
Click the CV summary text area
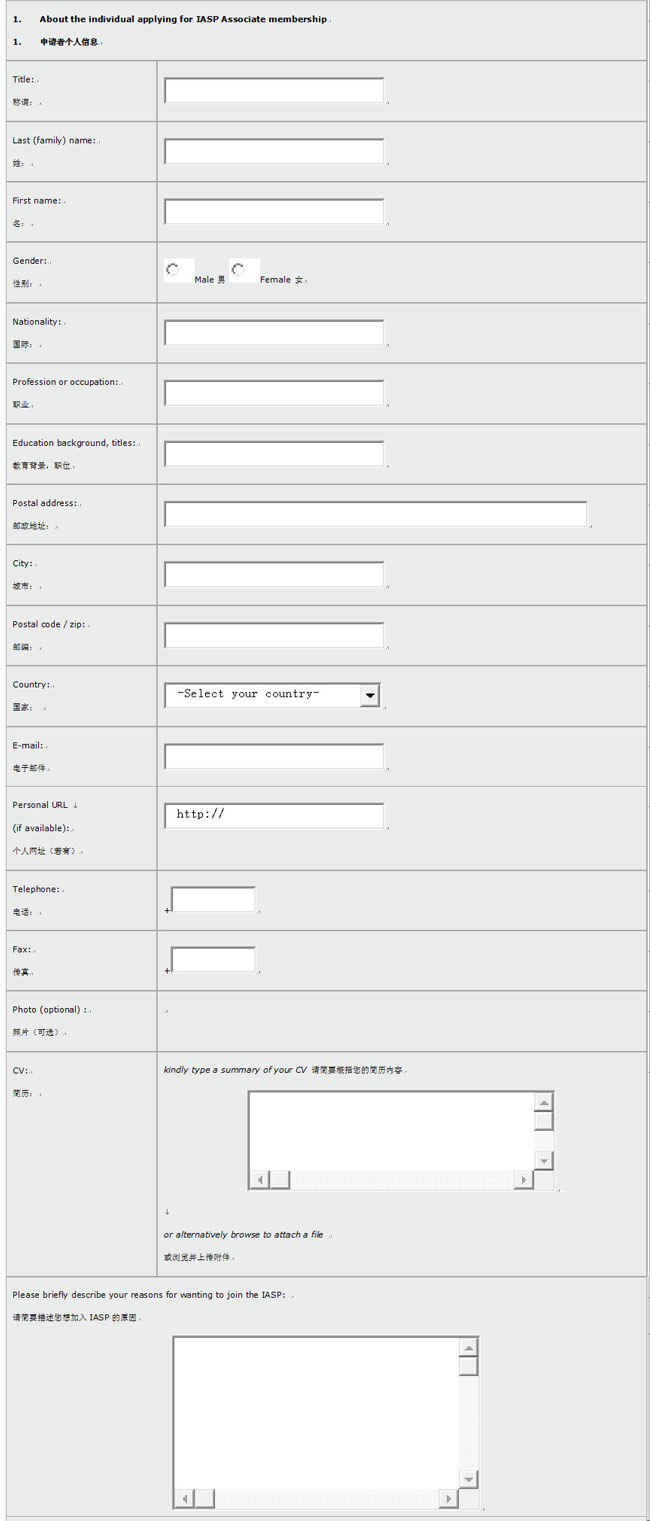[391, 1130]
